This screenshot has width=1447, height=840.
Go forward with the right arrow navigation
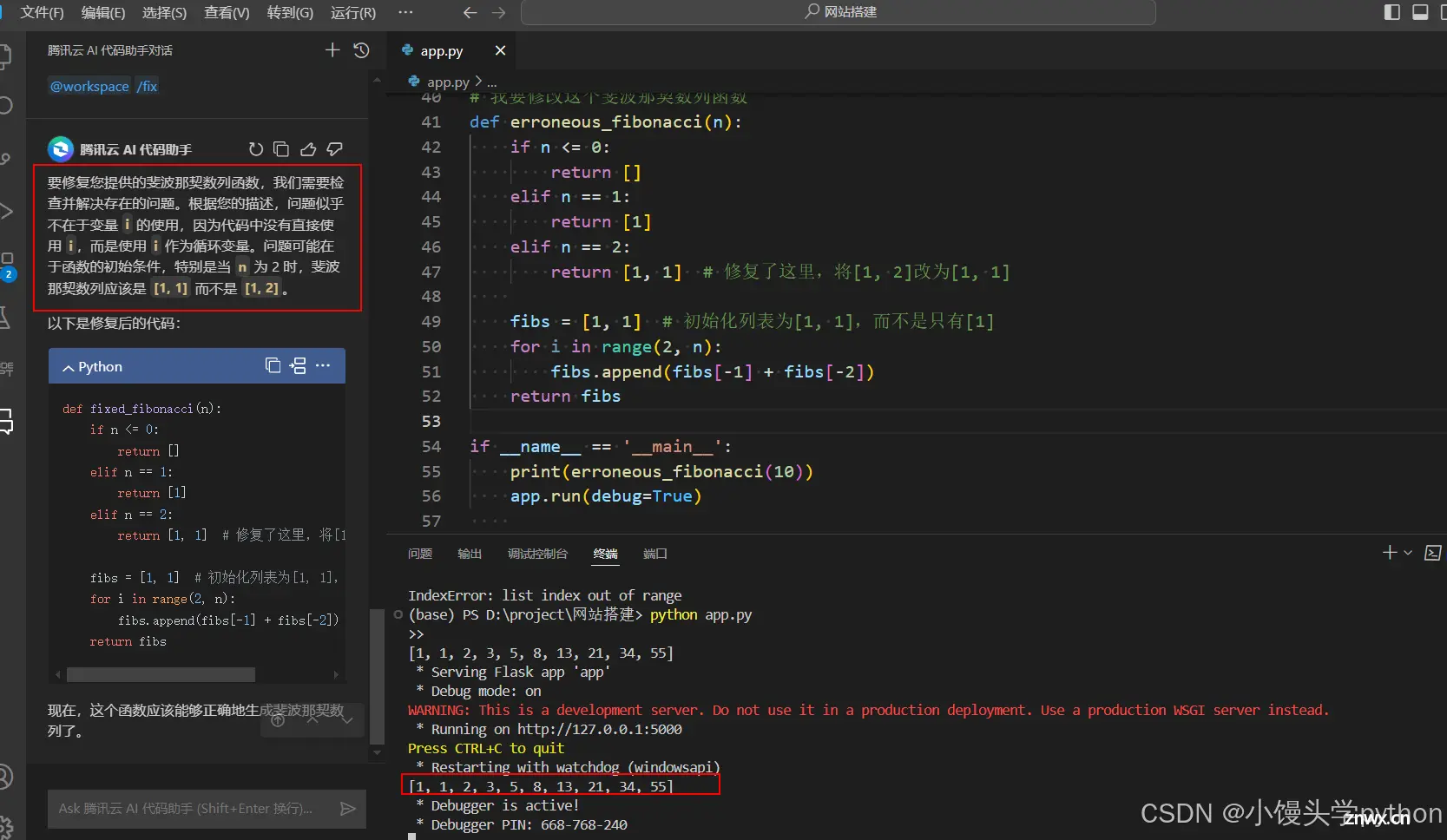click(498, 12)
